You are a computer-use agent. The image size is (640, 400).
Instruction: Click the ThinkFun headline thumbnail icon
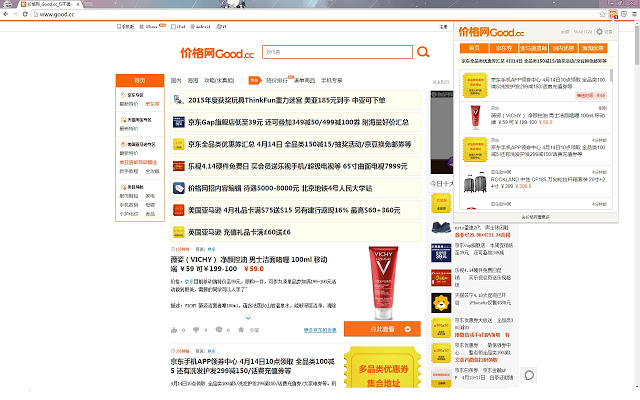coord(179,100)
